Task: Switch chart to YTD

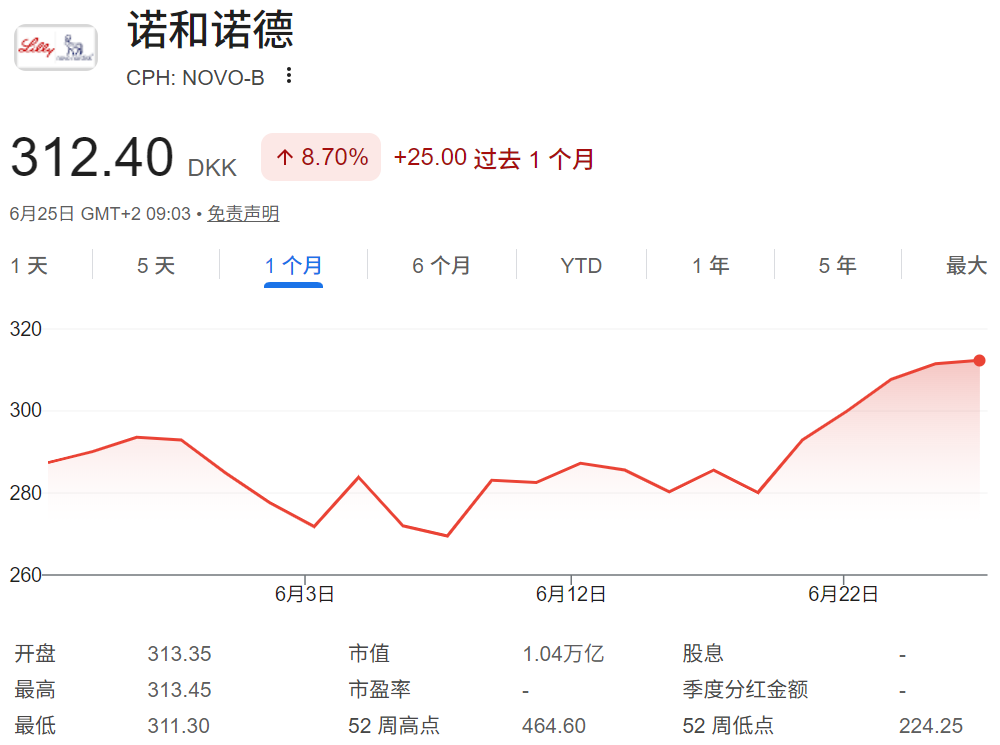Action: click(x=581, y=265)
